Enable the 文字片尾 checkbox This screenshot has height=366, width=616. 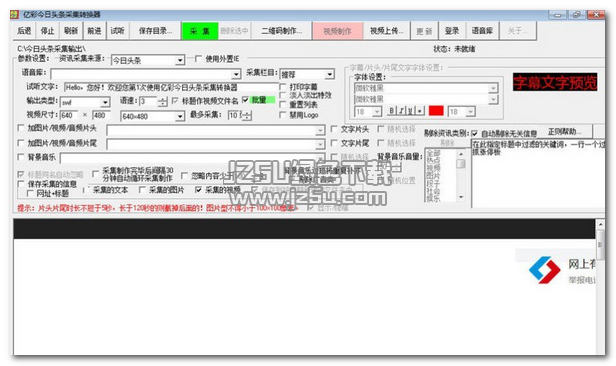pos(334,143)
